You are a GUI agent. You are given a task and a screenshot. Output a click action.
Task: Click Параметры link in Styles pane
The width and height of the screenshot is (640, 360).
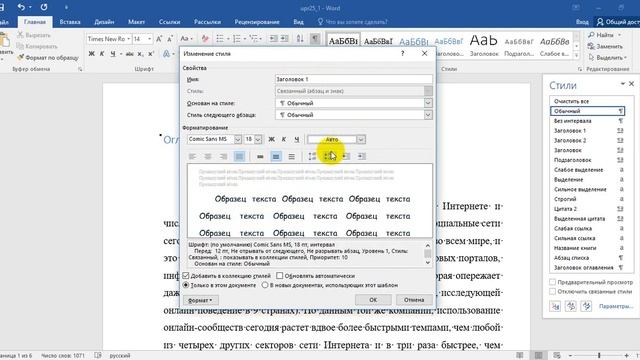click(x=616, y=306)
